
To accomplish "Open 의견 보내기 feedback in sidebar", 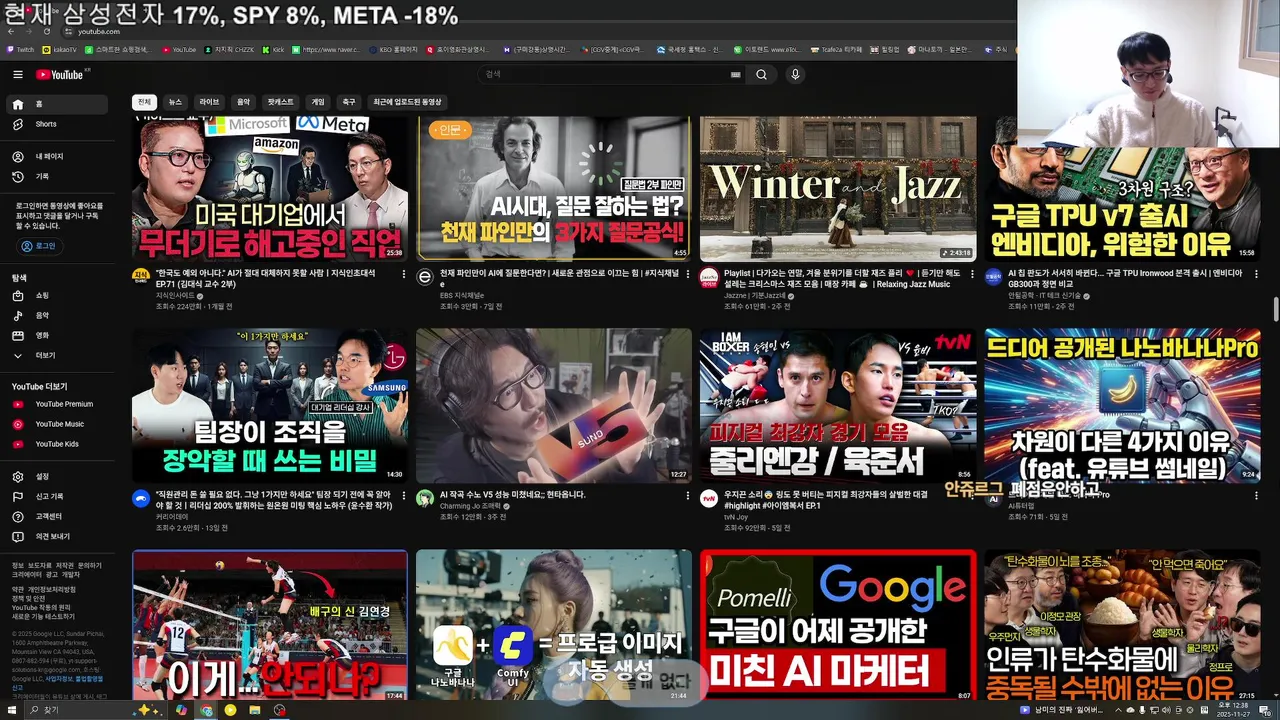I will click(58, 537).
